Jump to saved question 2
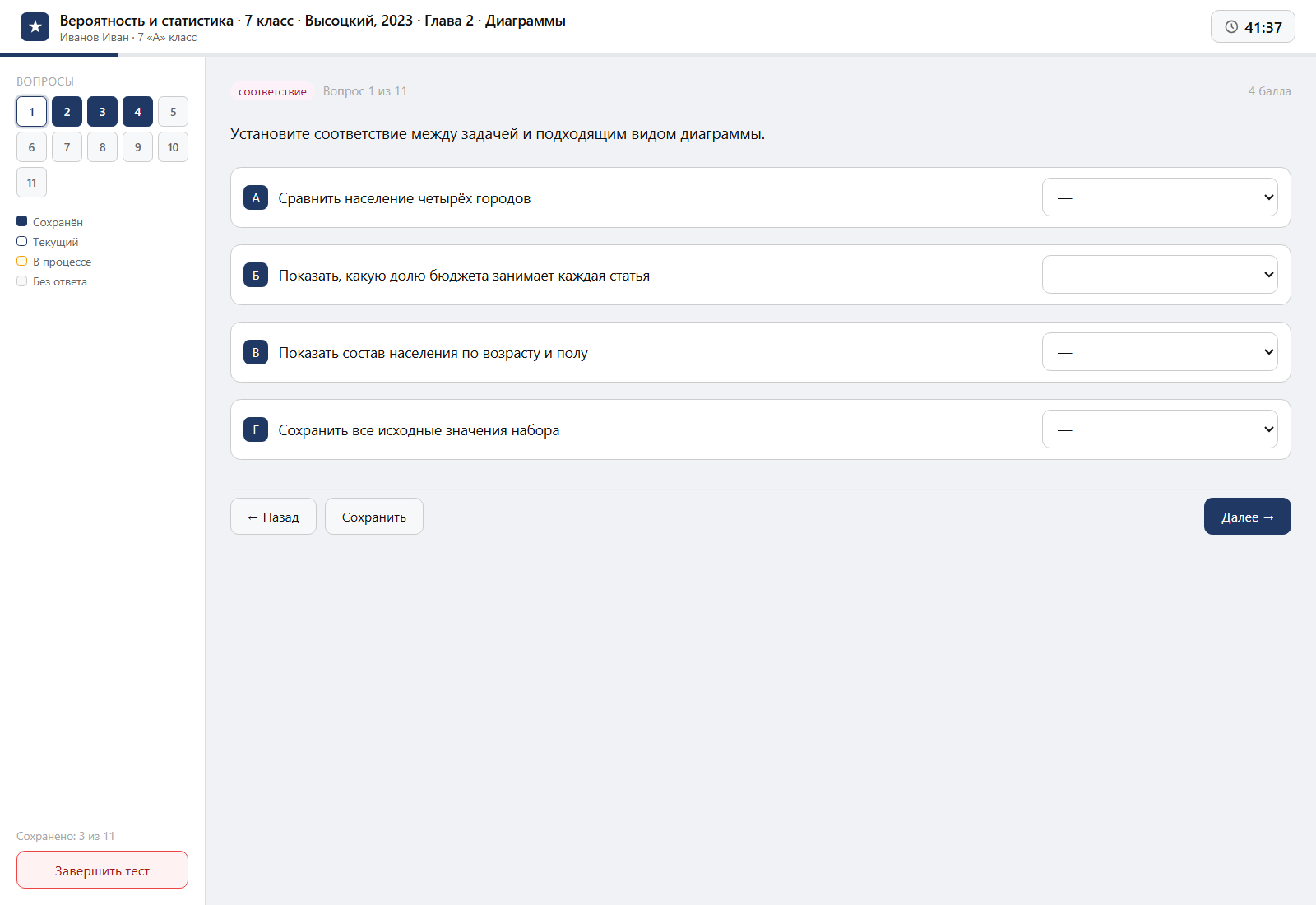 point(67,112)
